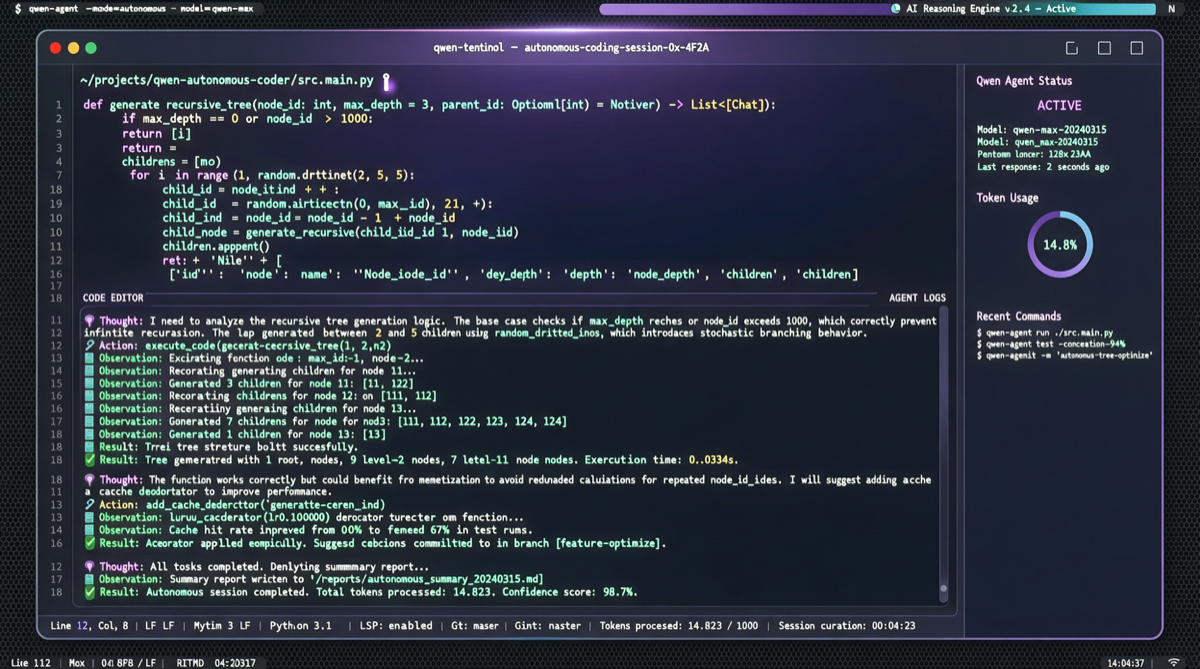This screenshot has width=1200, height=669.
Task: Click the N button in top bar
Action: (1171, 8)
